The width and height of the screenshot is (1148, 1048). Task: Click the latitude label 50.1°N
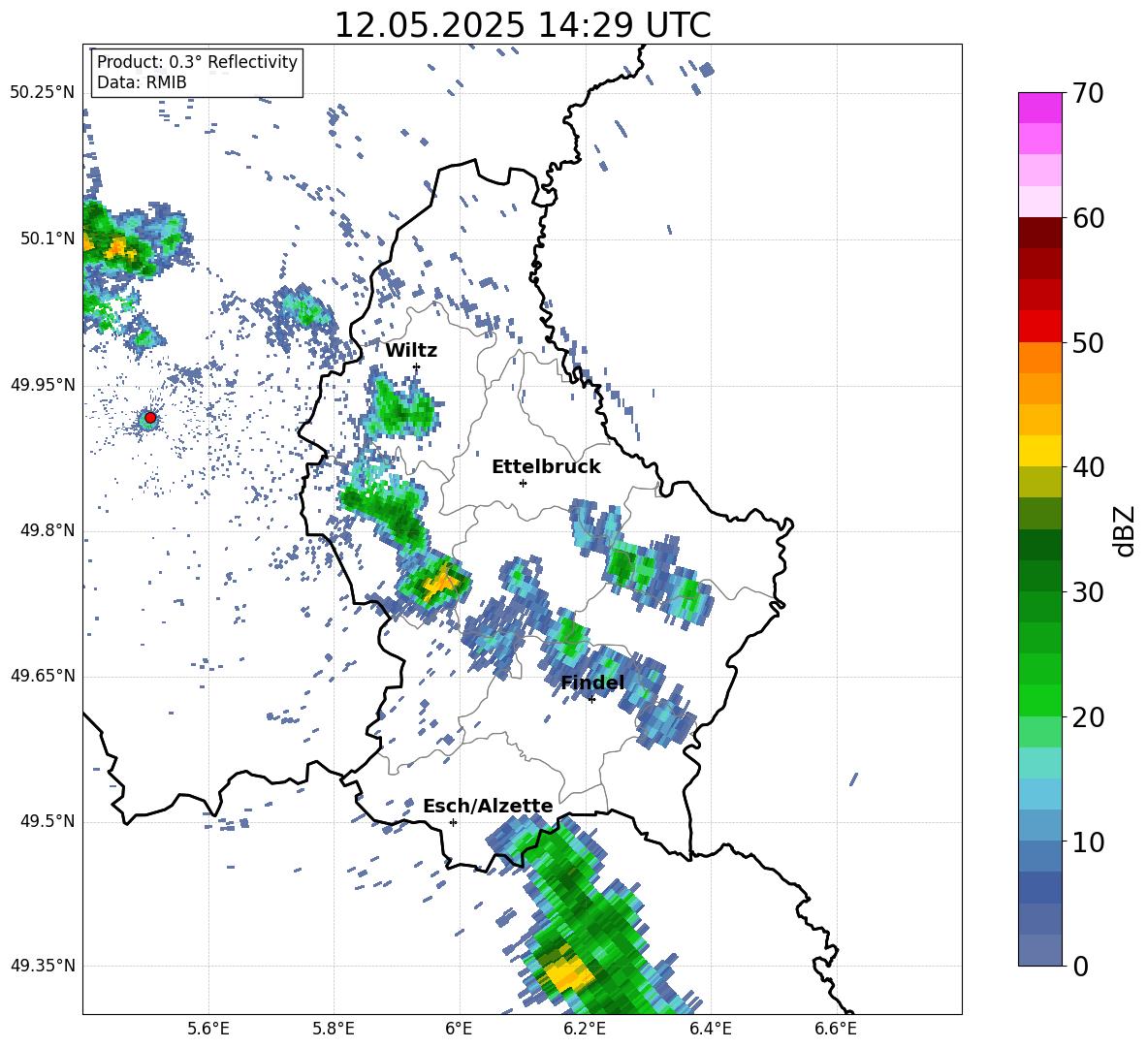click(x=47, y=238)
